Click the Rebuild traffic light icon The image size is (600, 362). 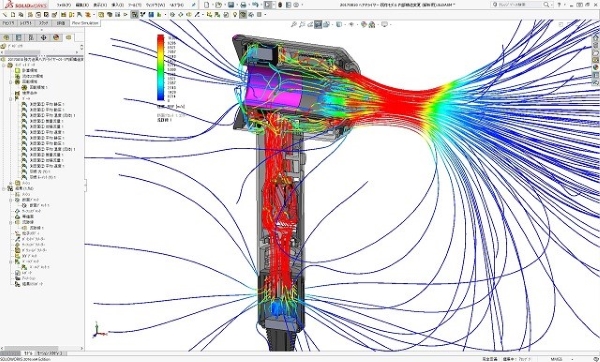280,5
